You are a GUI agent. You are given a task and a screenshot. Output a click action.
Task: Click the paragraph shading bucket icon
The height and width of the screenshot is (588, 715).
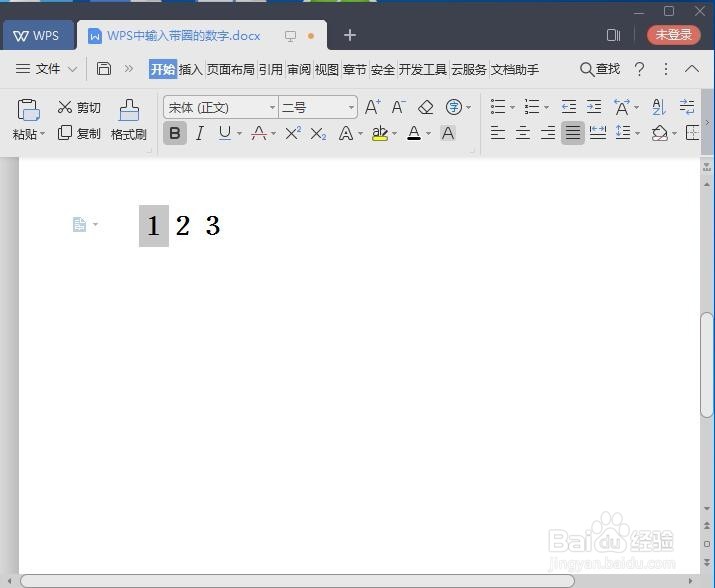(659, 133)
